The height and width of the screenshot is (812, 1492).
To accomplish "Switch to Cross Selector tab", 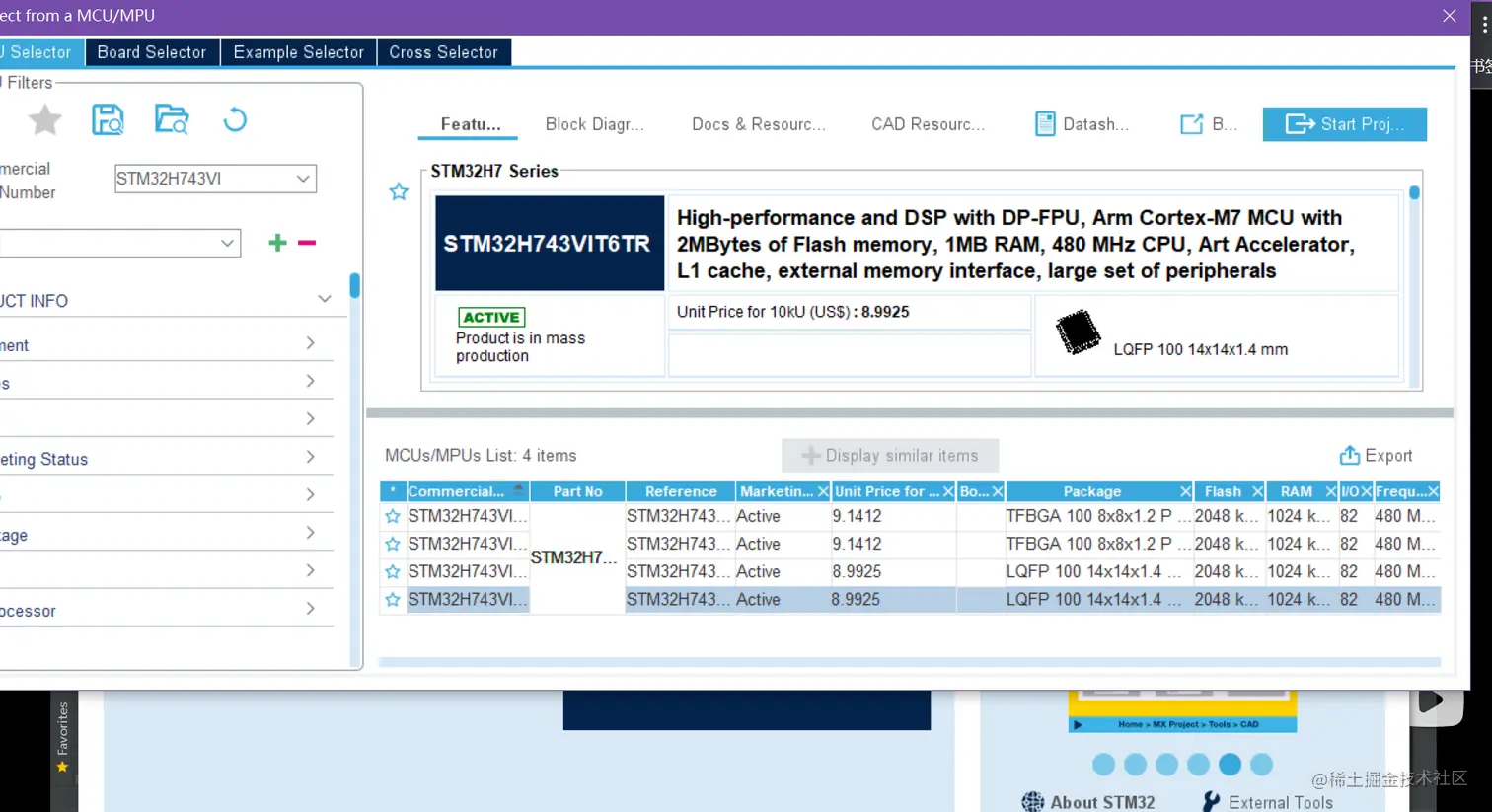I will pyautogui.click(x=443, y=52).
